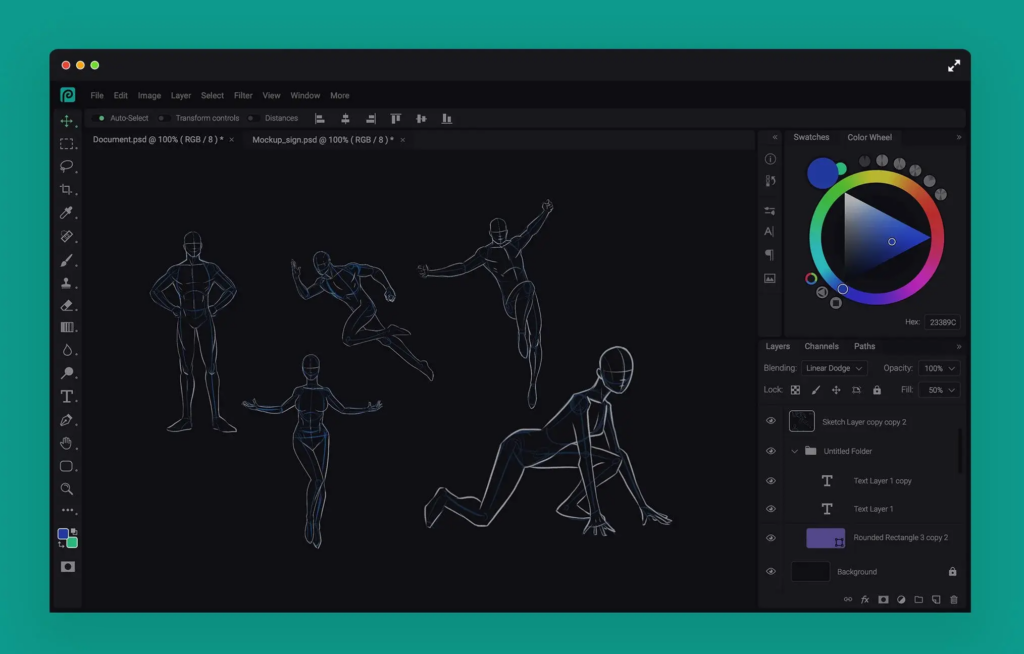Image resolution: width=1024 pixels, height=654 pixels.
Task: Open the Filter menu
Action: tap(243, 95)
